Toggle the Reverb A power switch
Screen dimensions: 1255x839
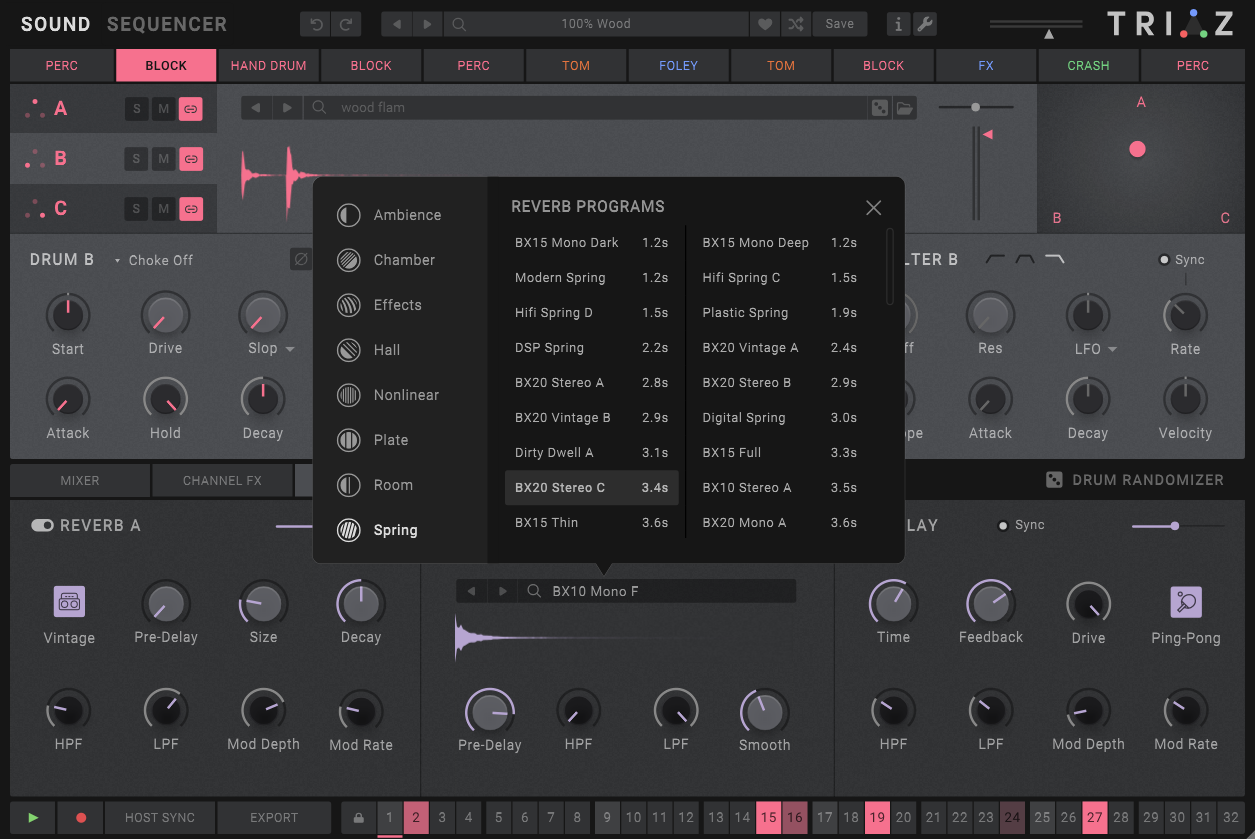42,526
